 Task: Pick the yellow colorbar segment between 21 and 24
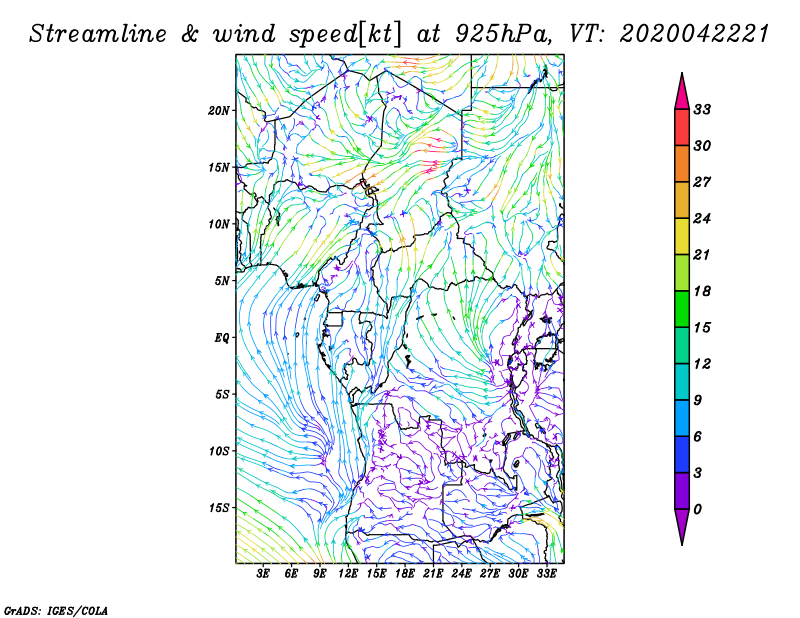point(682,236)
